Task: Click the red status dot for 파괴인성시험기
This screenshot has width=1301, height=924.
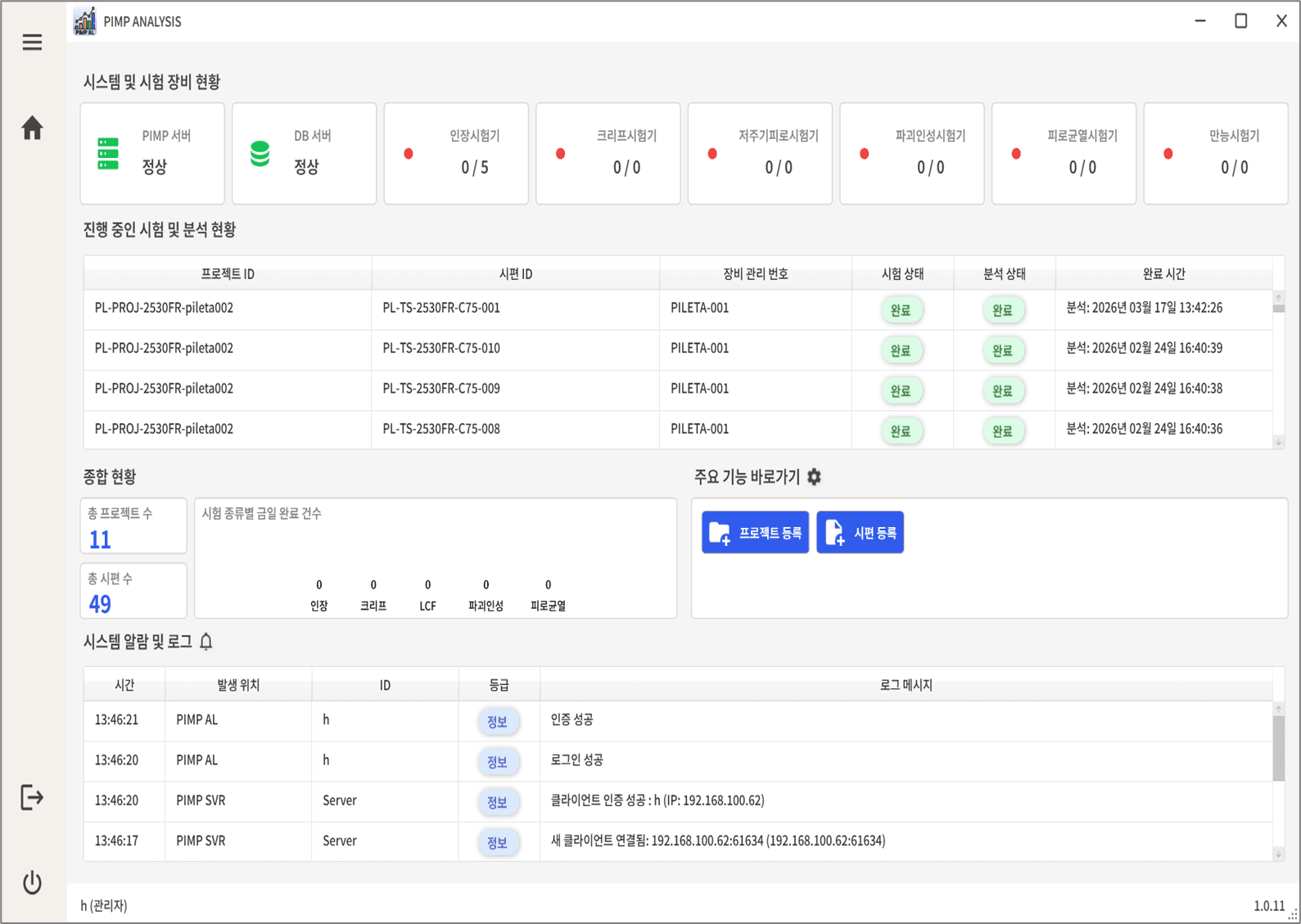Action: click(x=865, y=153)
